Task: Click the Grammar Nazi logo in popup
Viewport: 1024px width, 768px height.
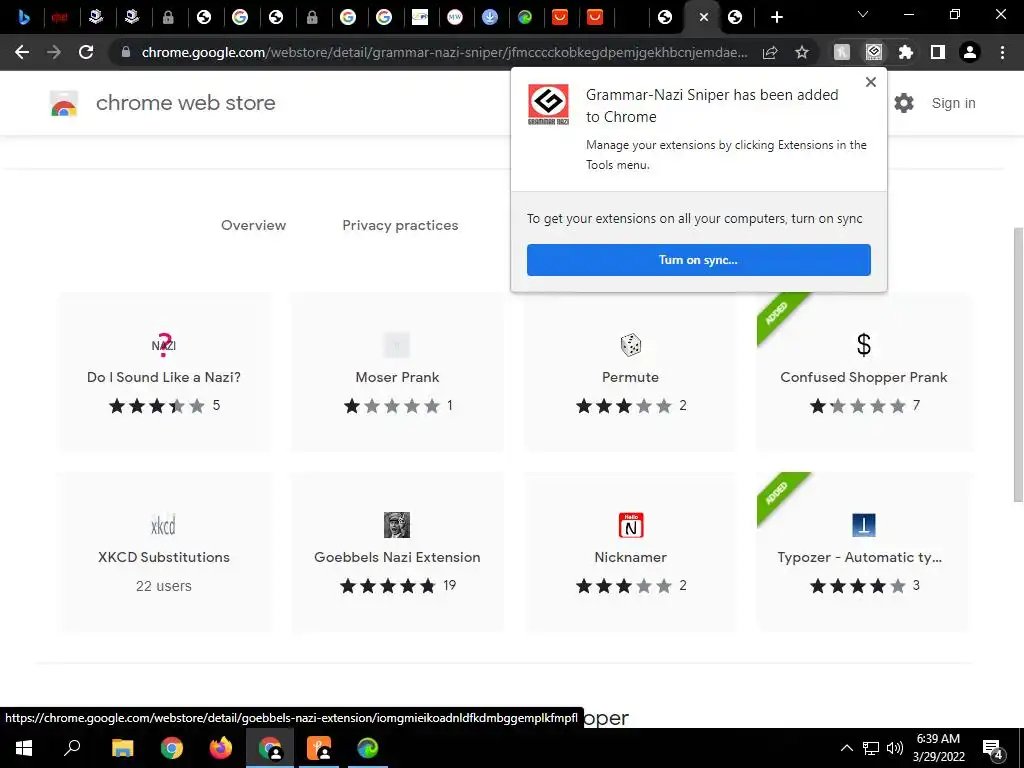Action: [548, 104]
